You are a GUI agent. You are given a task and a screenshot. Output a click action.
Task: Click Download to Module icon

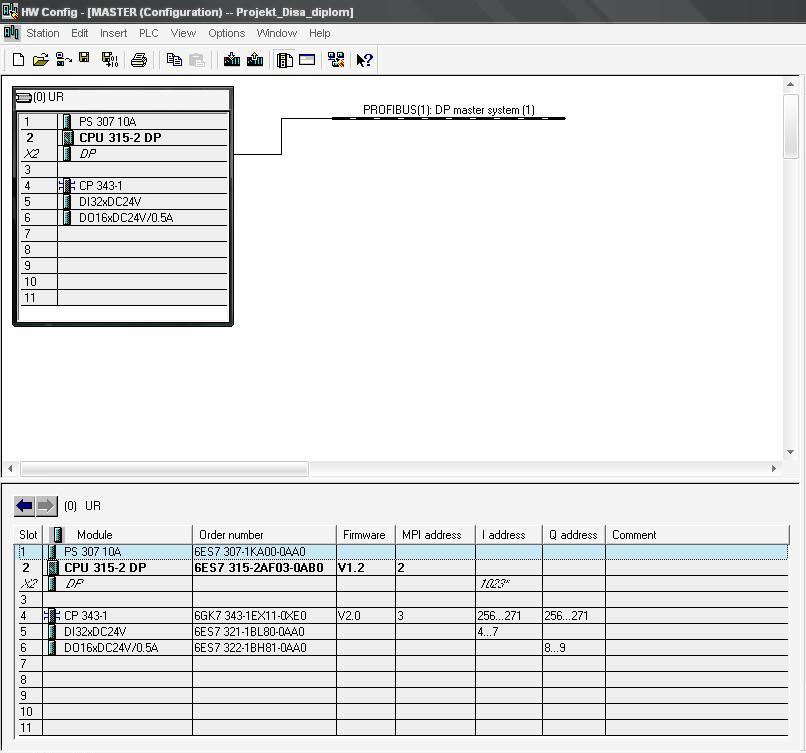click(232, 60)
